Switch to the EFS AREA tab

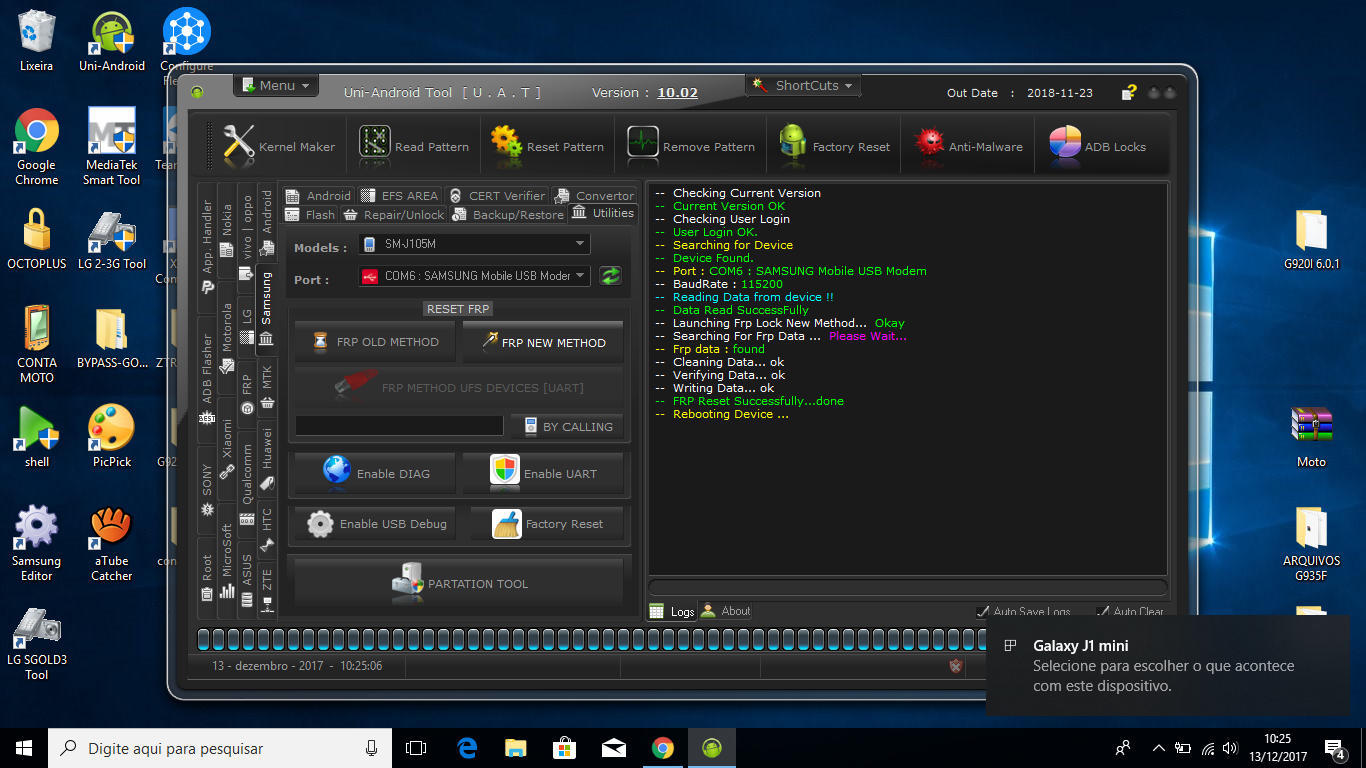399,196
